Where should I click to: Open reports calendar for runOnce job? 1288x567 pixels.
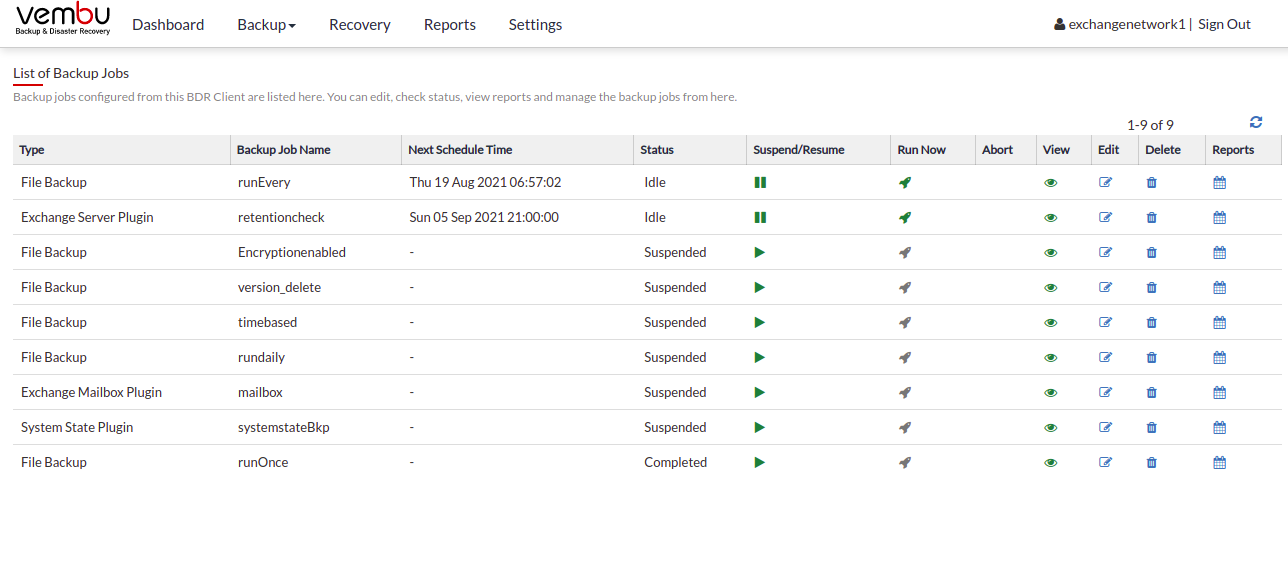(1219, 463)
